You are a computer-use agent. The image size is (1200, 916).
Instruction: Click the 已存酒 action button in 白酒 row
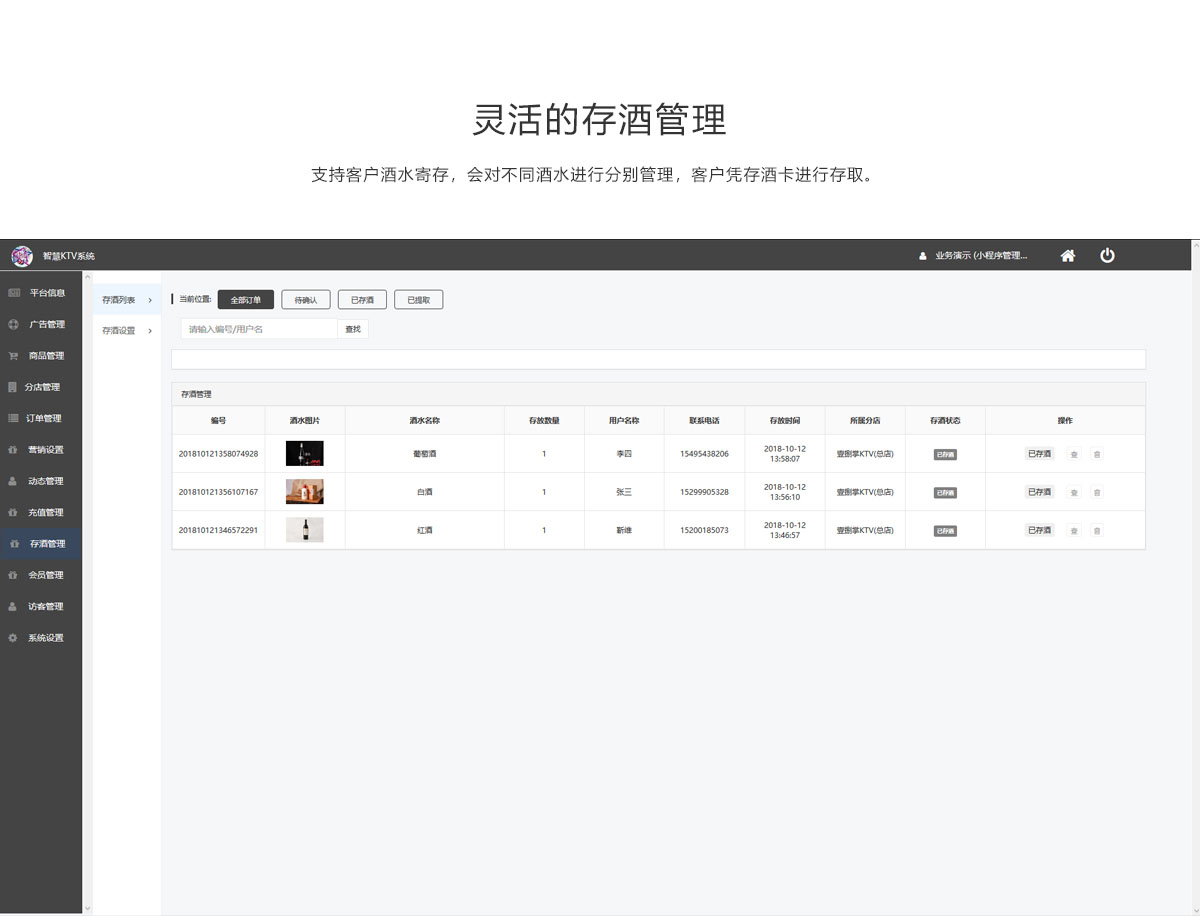(x=1040, y=492)
